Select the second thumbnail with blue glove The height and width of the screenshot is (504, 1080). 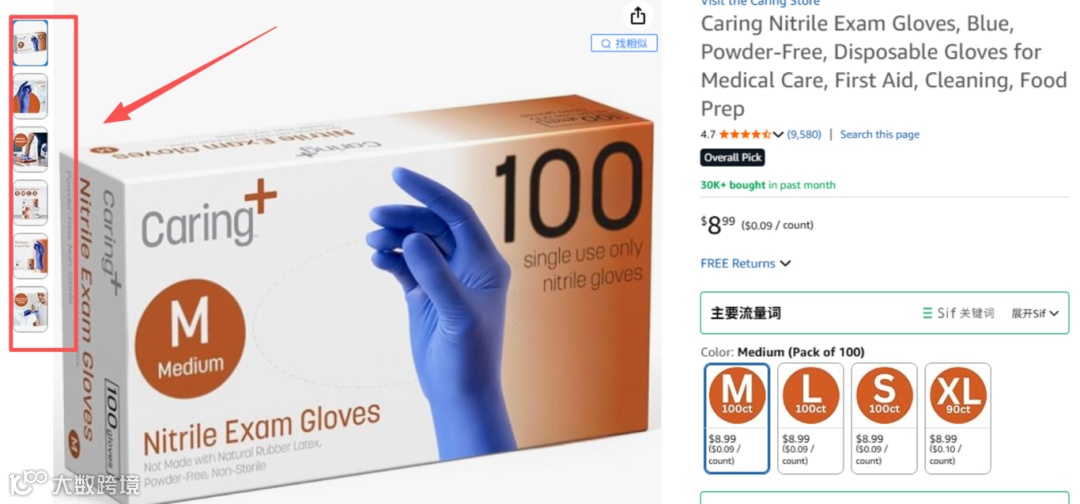point(30,96)
